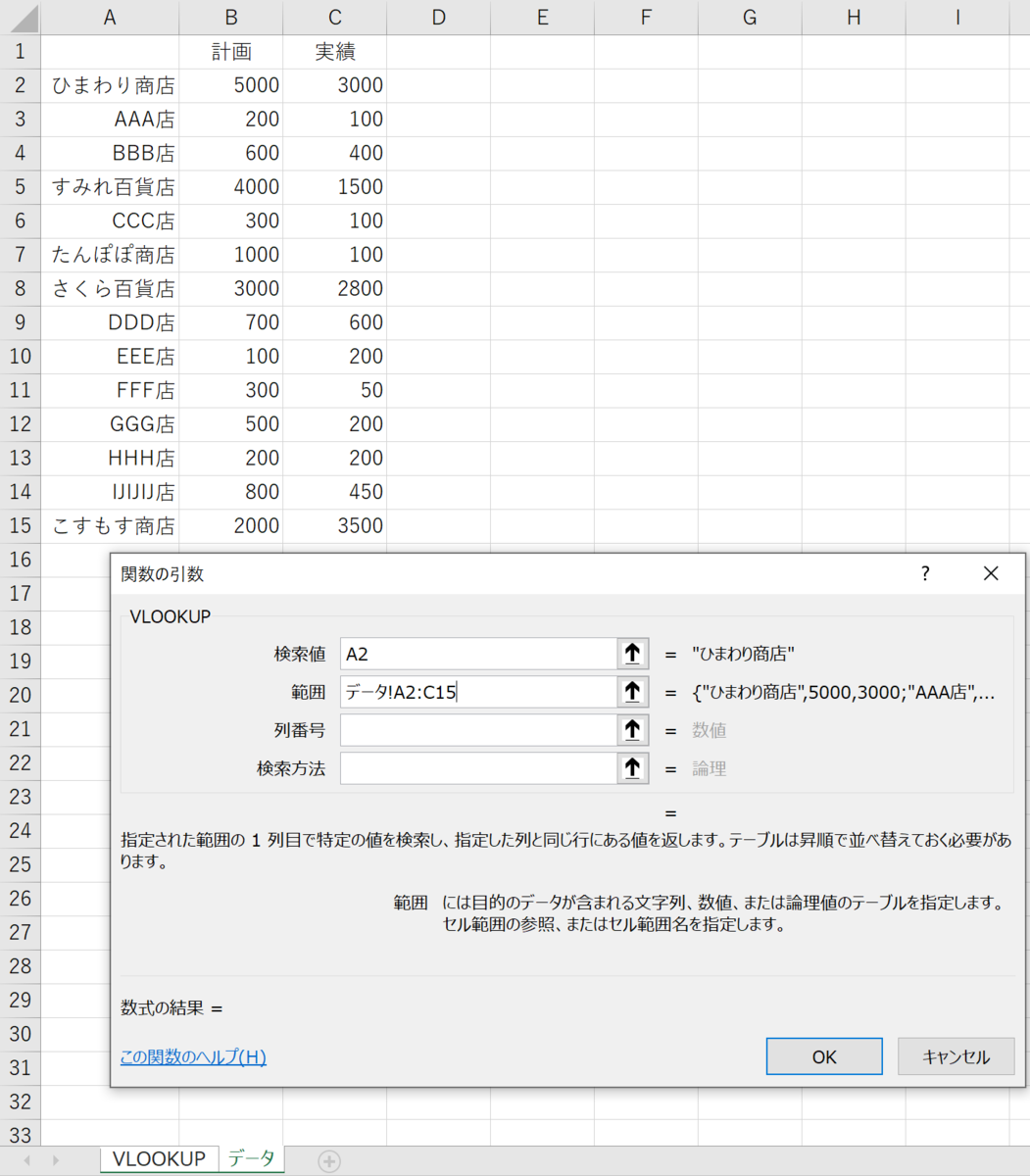Close the 関数の引数 dialog with X
The height and width of the screenshot is (1176, 1030).
coord(991,573)
